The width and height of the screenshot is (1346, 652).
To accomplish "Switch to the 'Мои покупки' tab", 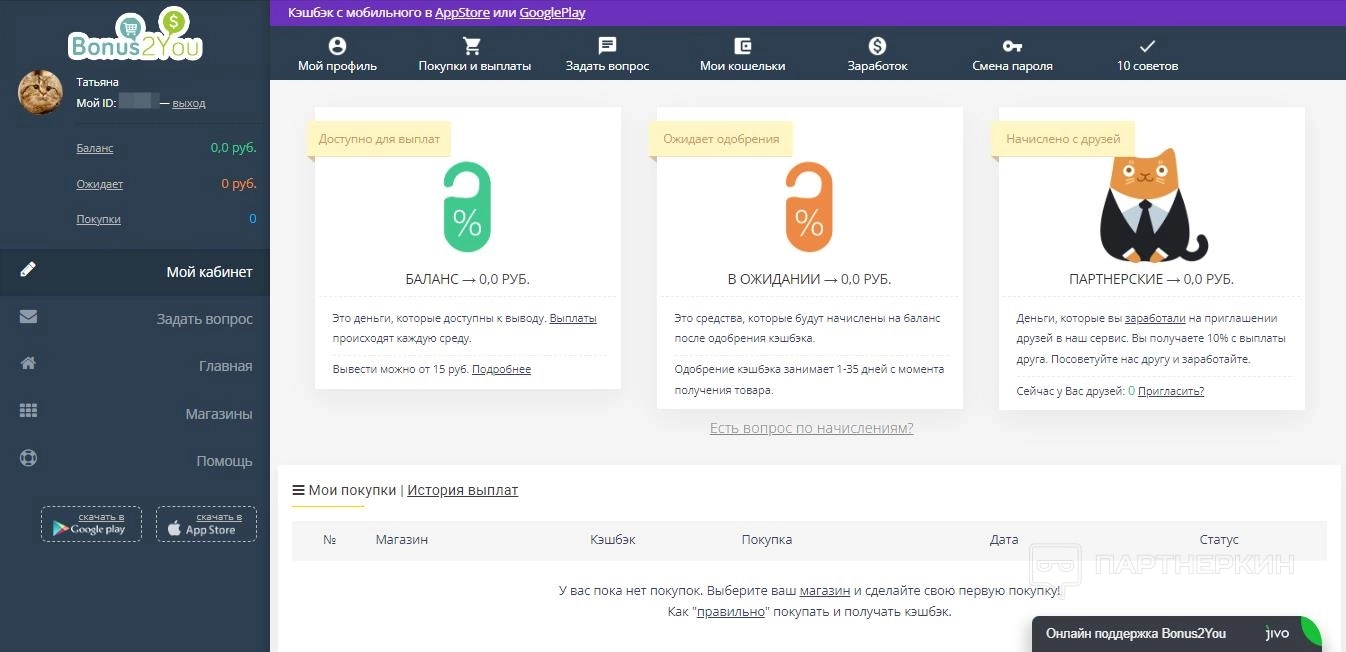I will 353,490.
